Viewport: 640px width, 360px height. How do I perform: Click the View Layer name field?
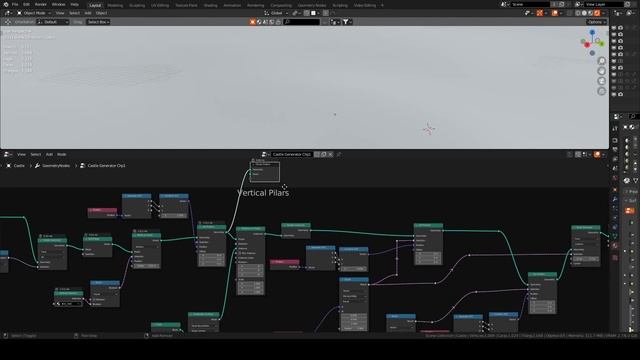[604, 4]
